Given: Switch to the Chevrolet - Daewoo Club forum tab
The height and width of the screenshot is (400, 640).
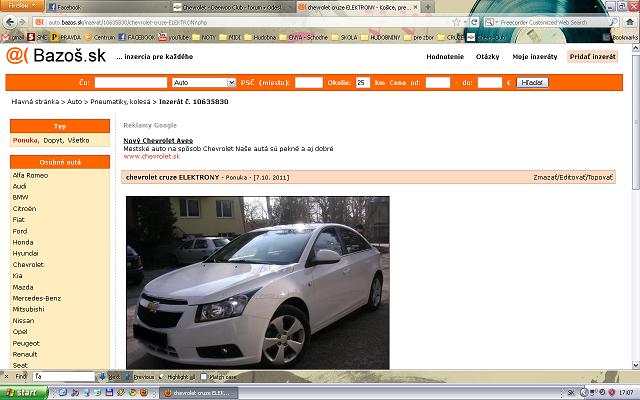Looking at the screenshot, I should pos(232,7).
